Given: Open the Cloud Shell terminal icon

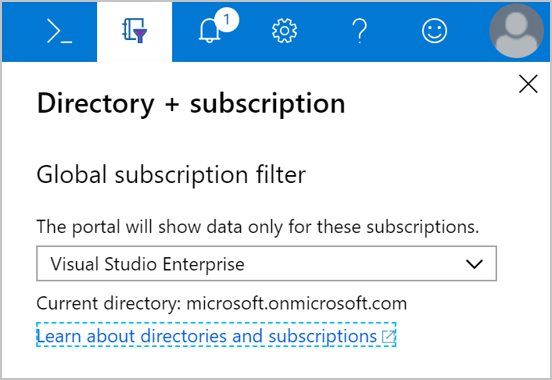Looking at the screenshot, I should pyautogui.click(x=59, y=32).
